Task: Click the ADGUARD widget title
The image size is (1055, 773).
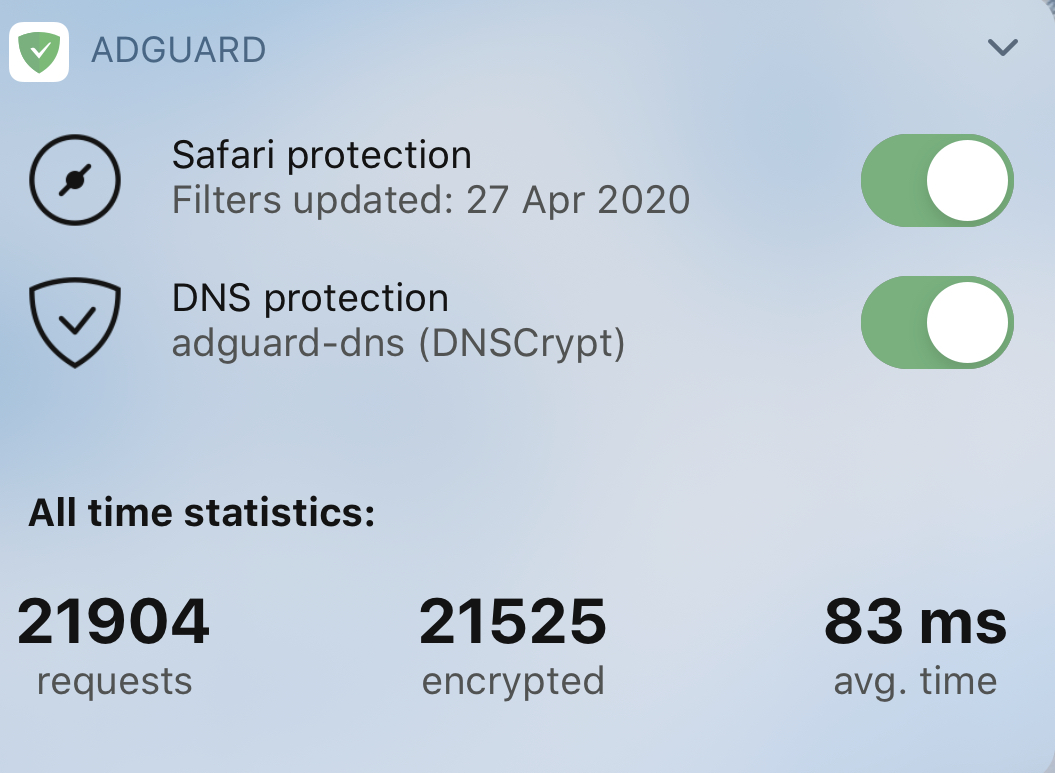Action: (179, 49)
